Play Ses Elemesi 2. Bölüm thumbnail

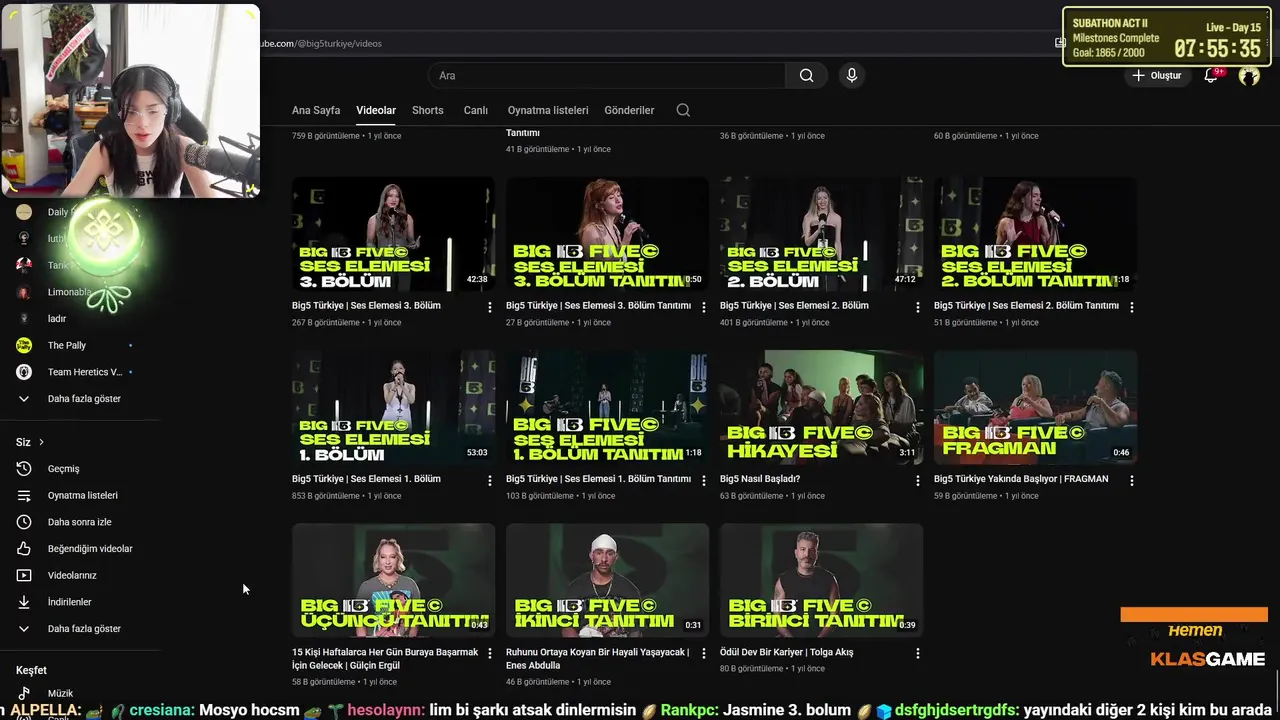pos(821,234)
